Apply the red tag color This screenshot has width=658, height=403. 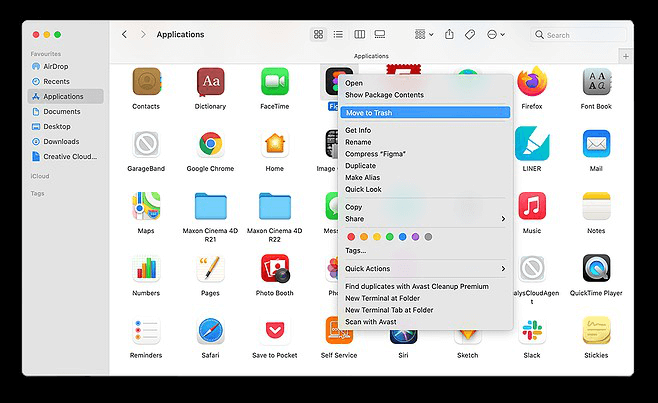(x=351, y=237)
